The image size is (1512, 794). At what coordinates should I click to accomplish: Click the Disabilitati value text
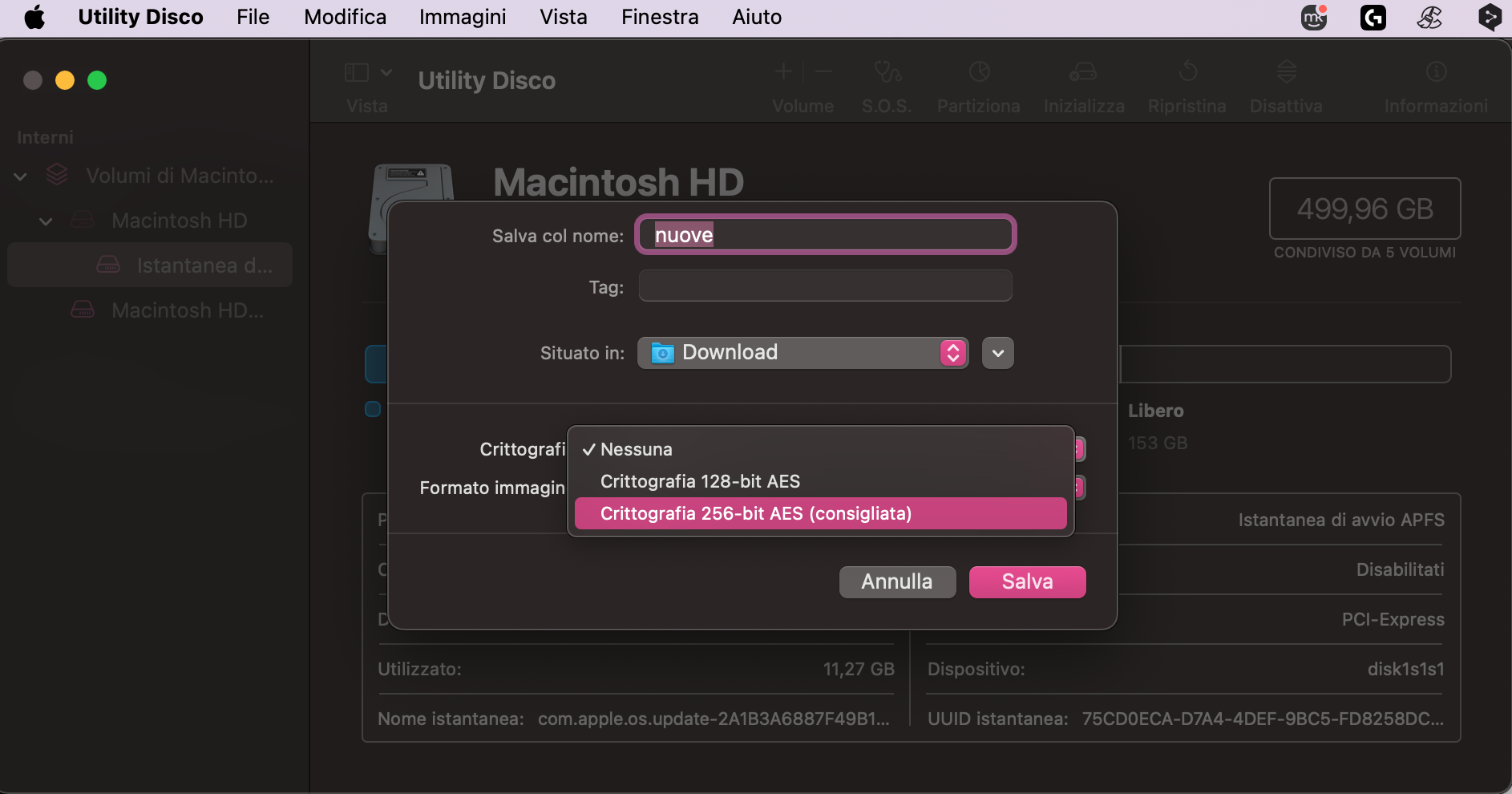click(x=1400, y=569)
